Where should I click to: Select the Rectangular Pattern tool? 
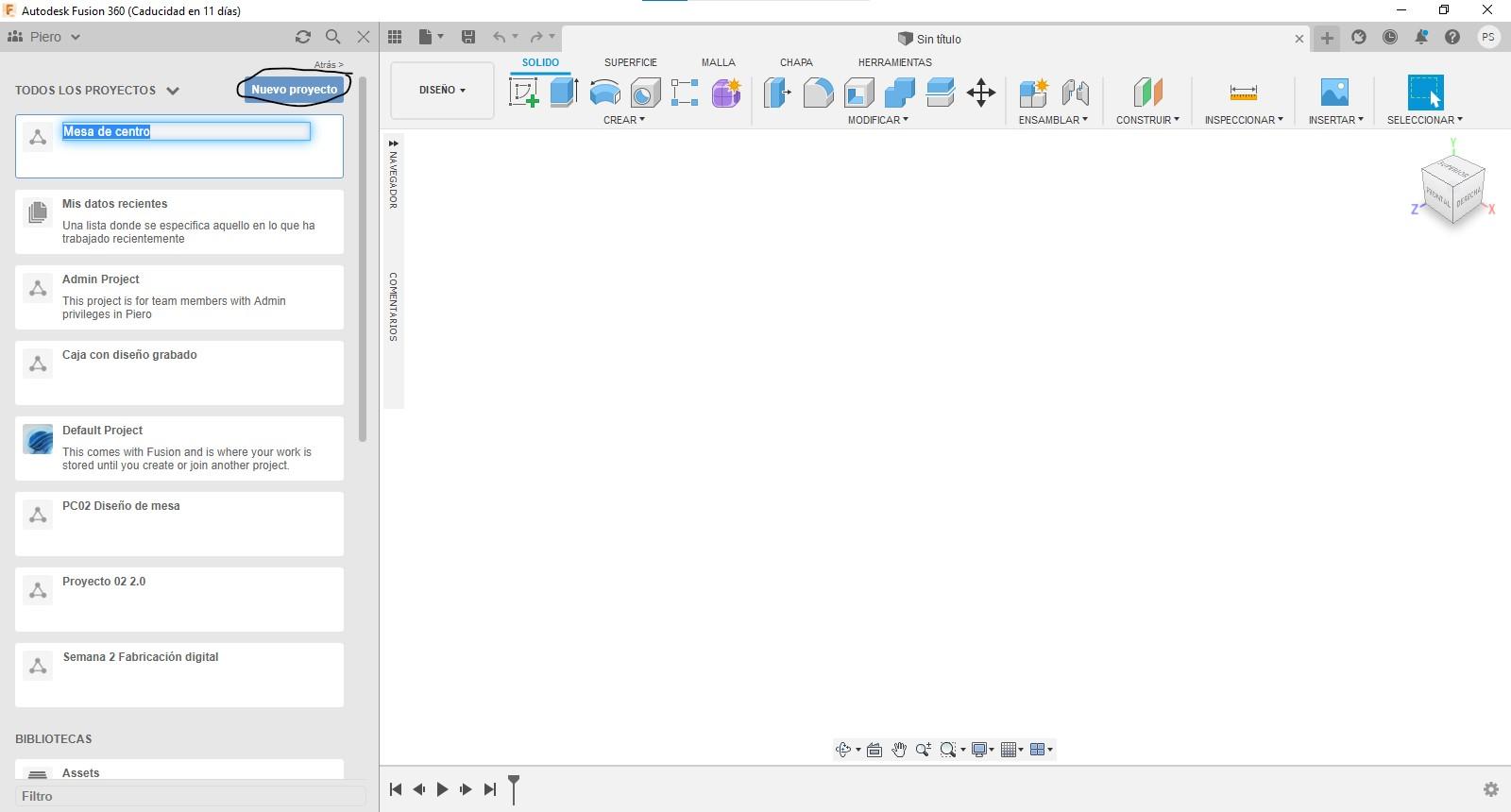pos(685,93)
